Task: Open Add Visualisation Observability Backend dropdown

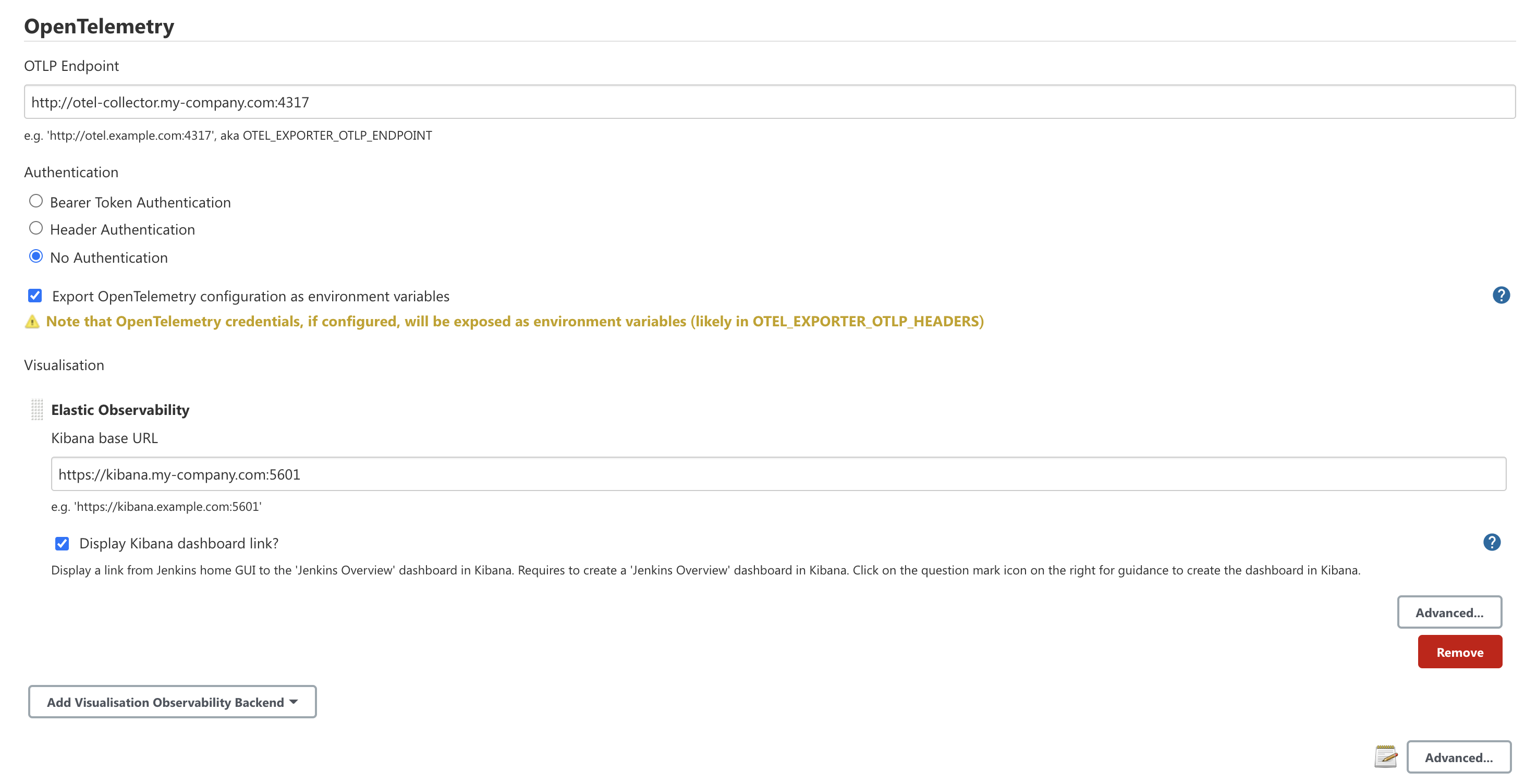Action: (x=173, y=702)
